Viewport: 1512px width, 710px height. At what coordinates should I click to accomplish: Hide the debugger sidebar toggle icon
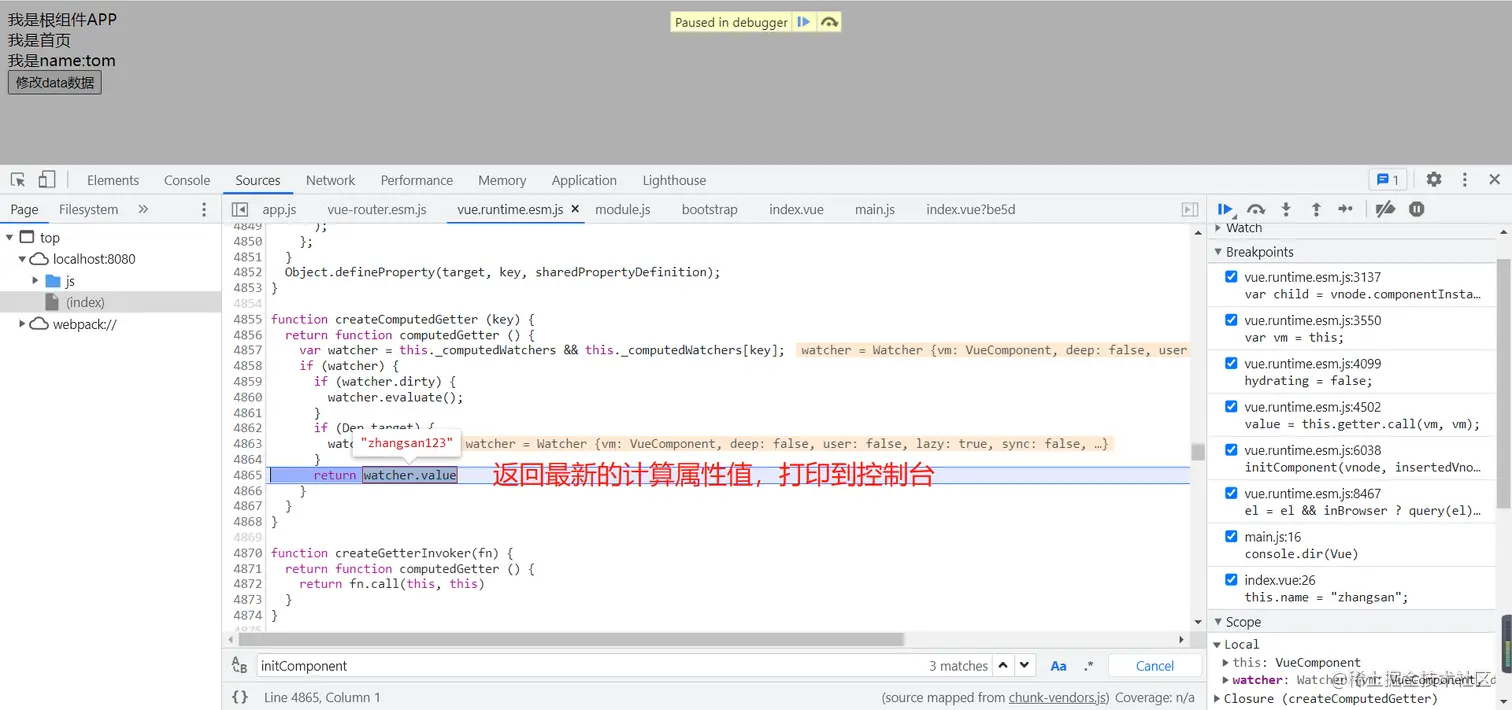[x=1190, y=209]
